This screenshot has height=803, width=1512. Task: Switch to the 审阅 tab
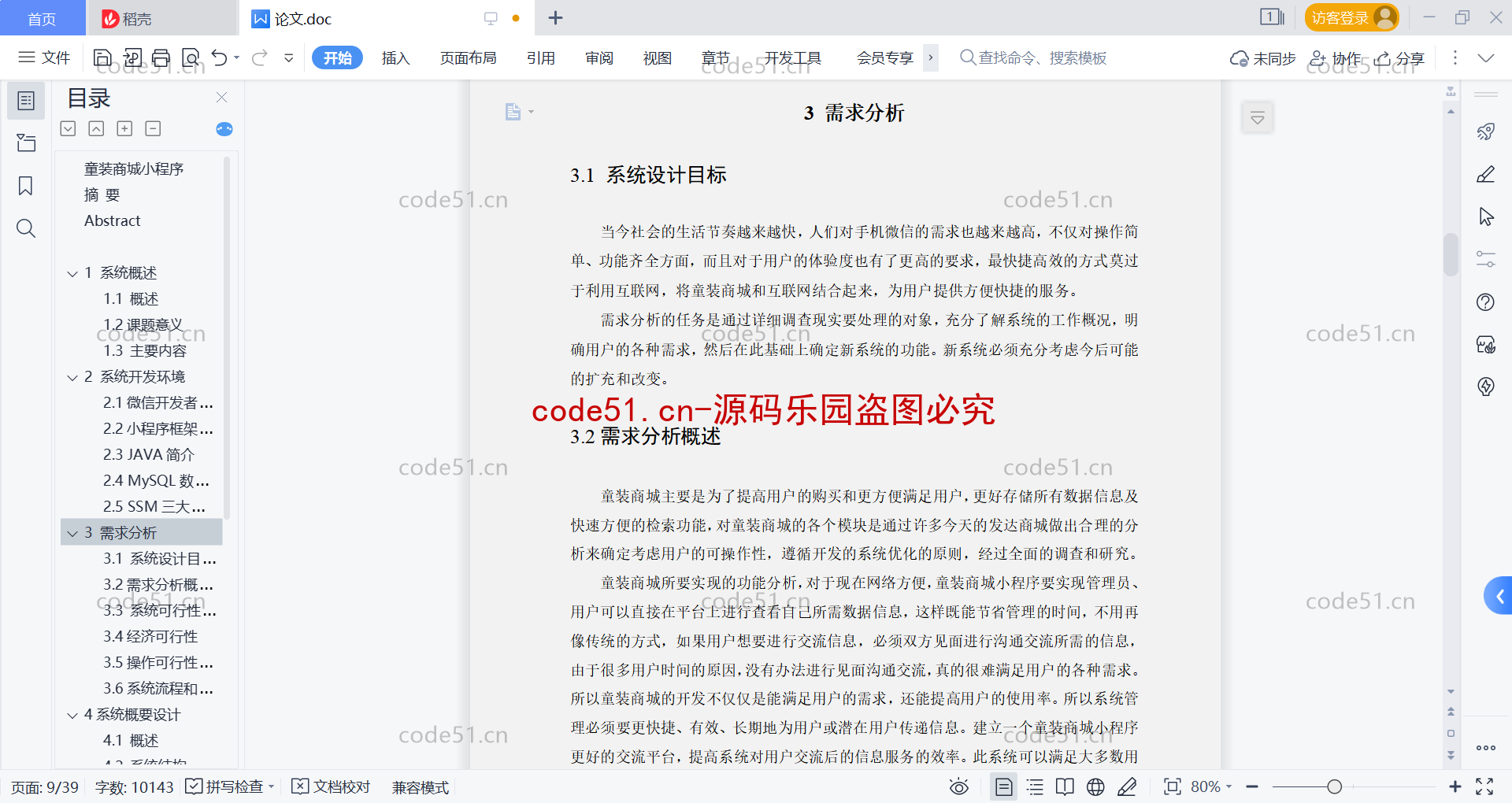click(x=599, y=57)
